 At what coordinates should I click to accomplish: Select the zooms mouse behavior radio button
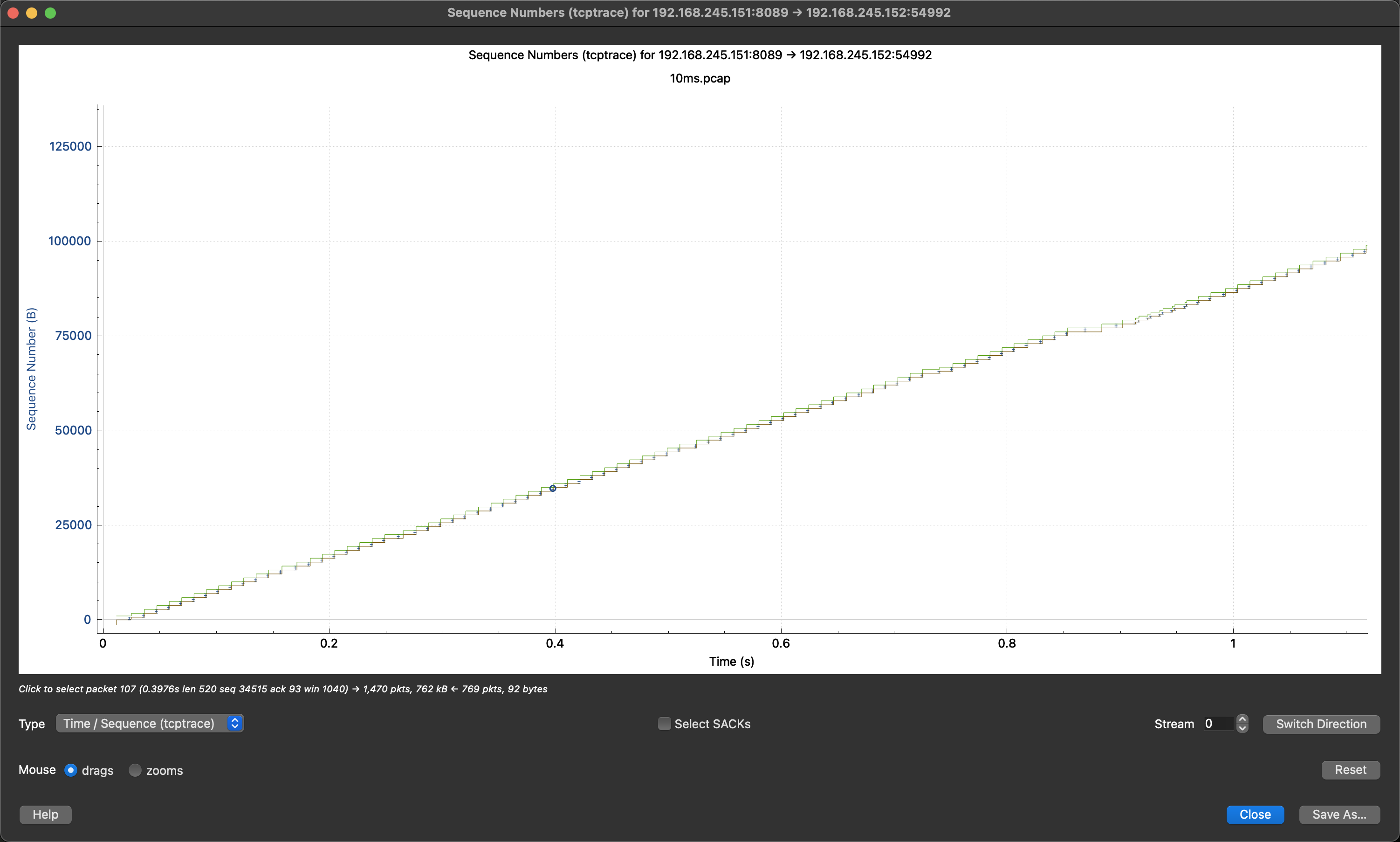click(135, 770)
